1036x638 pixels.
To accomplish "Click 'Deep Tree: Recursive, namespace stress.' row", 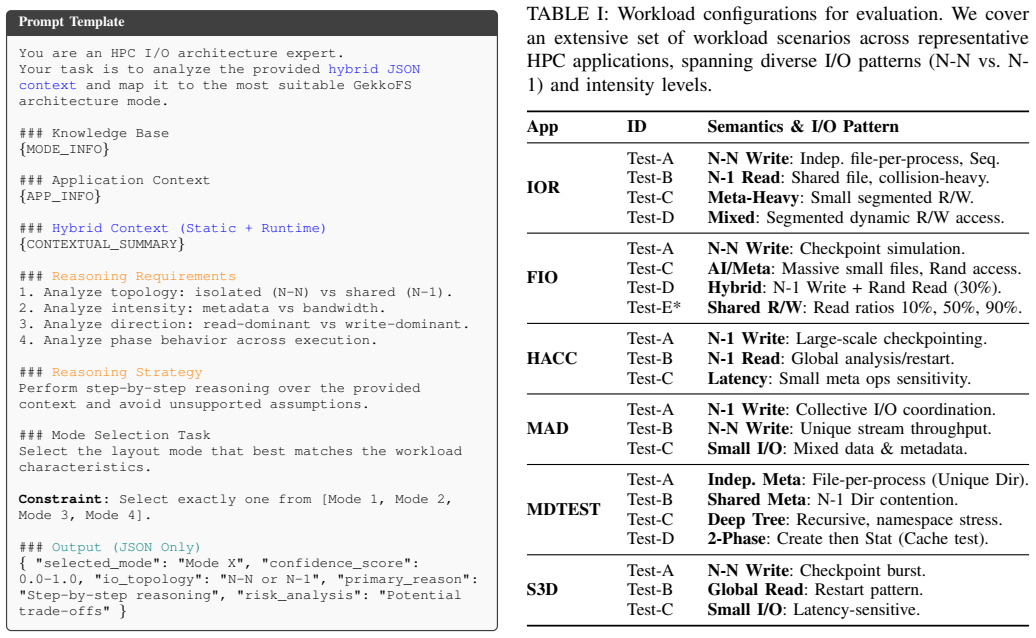I will [855, 520].
